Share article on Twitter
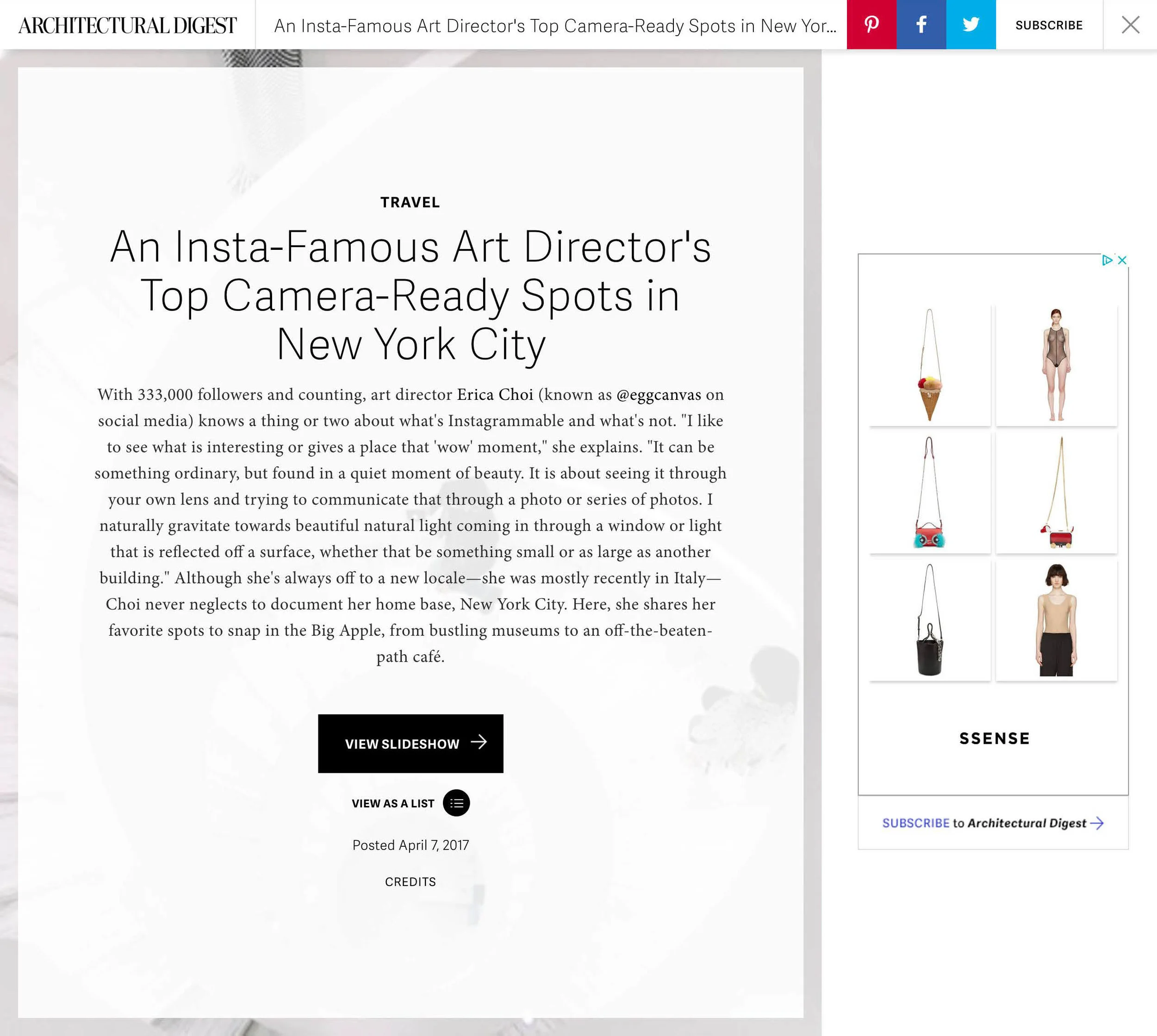 (971, 25)
